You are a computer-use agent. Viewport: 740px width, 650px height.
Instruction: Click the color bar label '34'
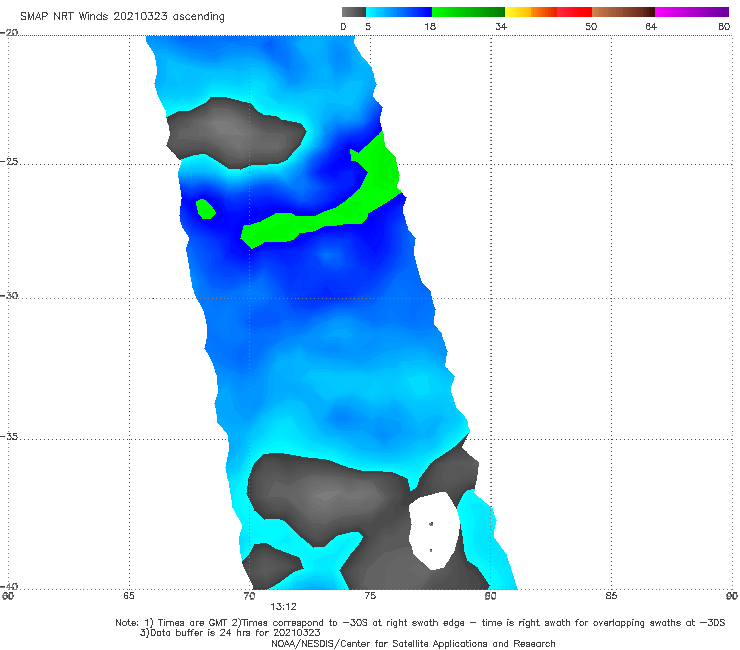click(501, 26)
